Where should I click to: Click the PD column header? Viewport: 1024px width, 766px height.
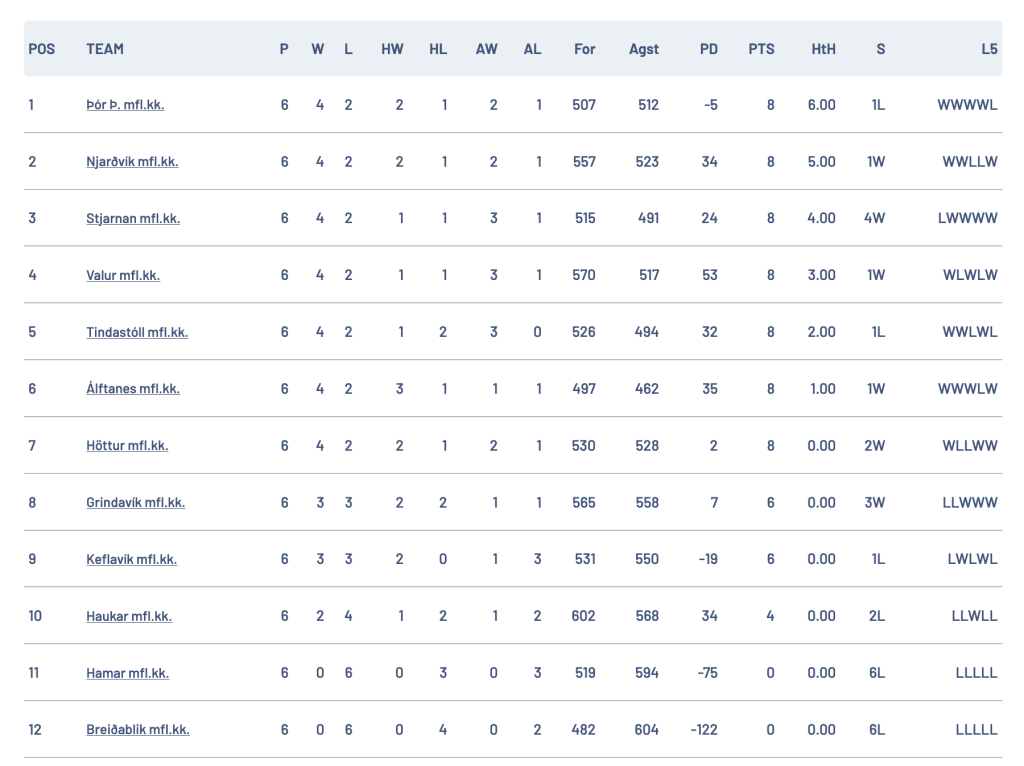pos(709,49)
